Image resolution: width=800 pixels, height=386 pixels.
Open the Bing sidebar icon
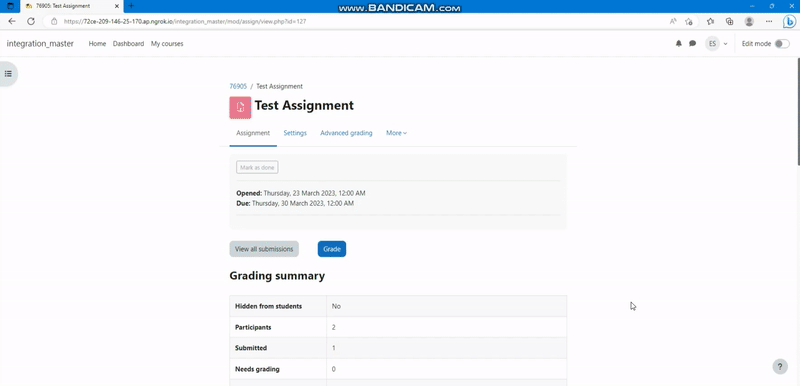click(x=789, y=21)
